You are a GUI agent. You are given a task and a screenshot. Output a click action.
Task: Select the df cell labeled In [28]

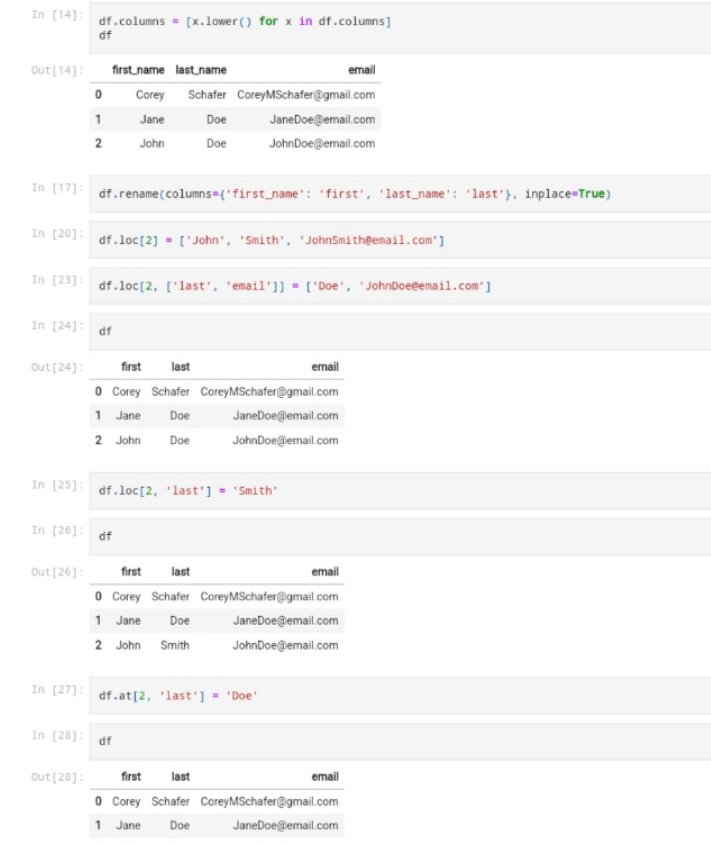(x=400, y=741)
